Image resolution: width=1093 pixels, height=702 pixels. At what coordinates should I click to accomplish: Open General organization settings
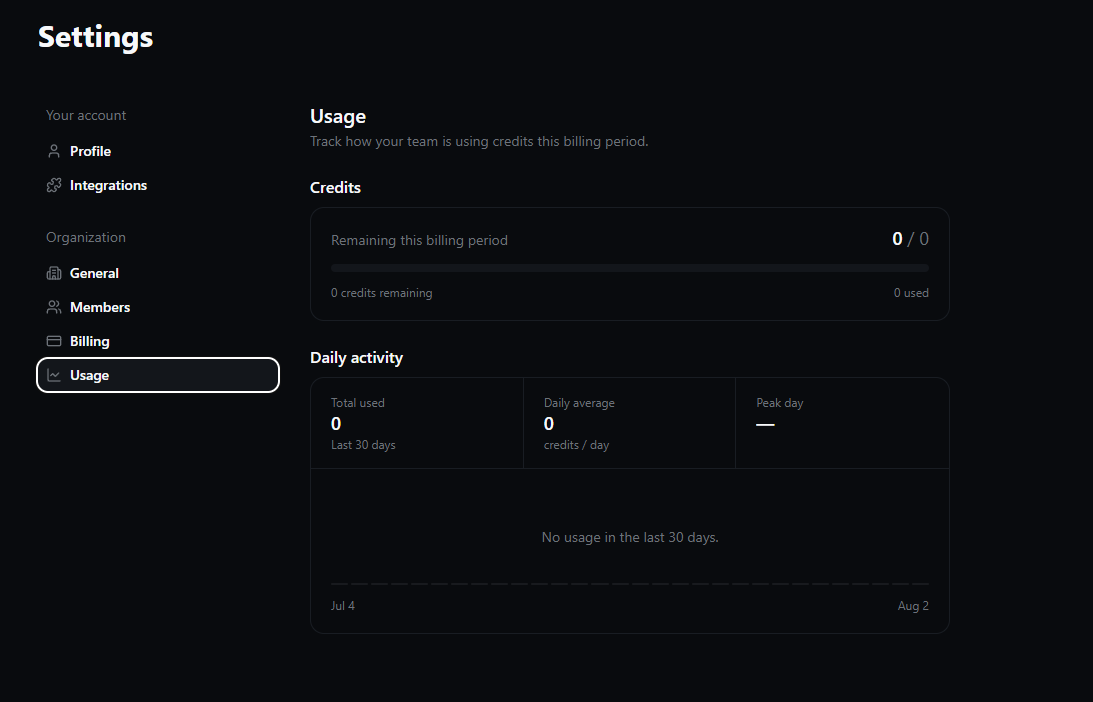[158, 273]
